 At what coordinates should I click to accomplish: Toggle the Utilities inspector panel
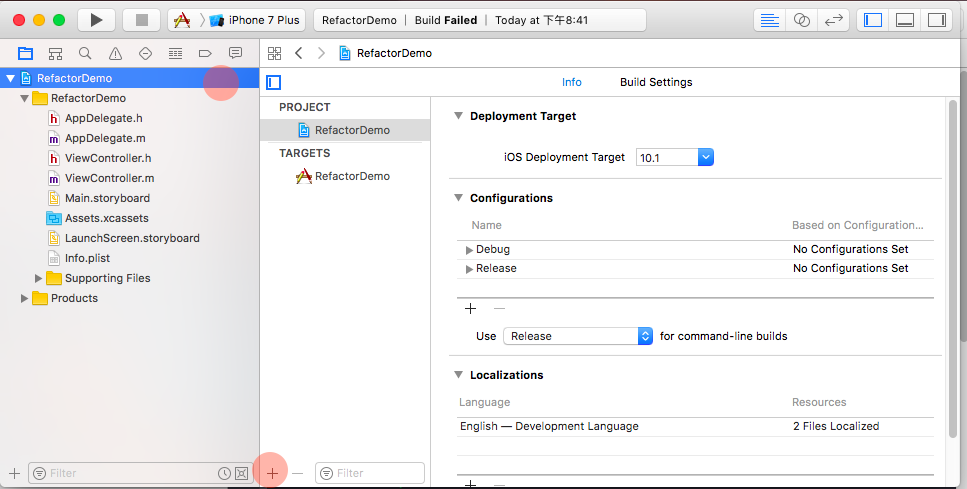click(936, 20)
